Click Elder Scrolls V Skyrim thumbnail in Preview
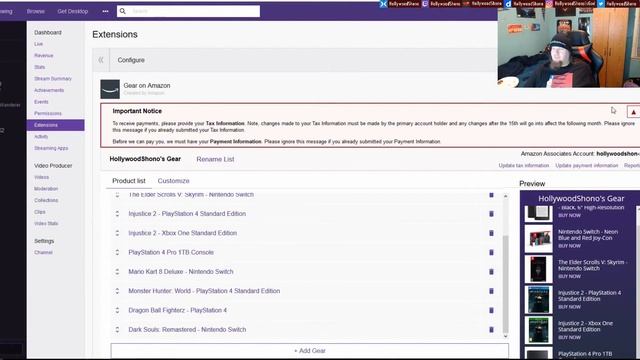Screen dimensions: 640x360 [538, 269]
